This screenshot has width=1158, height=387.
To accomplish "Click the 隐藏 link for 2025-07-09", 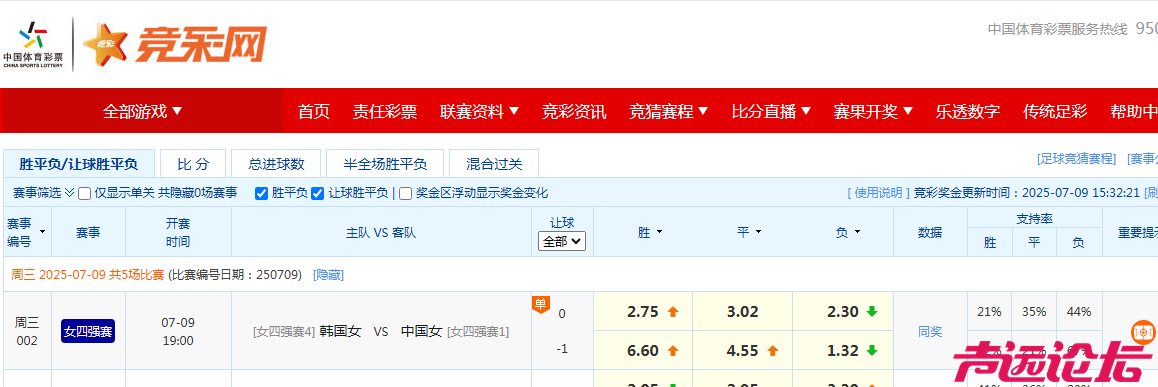I will pyautogui.click(x=329, y=275).
